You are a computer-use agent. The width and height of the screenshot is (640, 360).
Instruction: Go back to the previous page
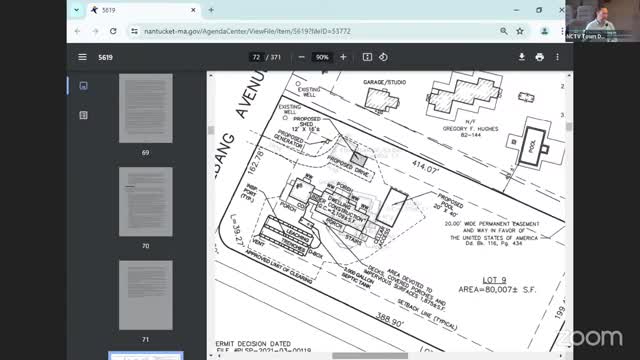(77, 31)
